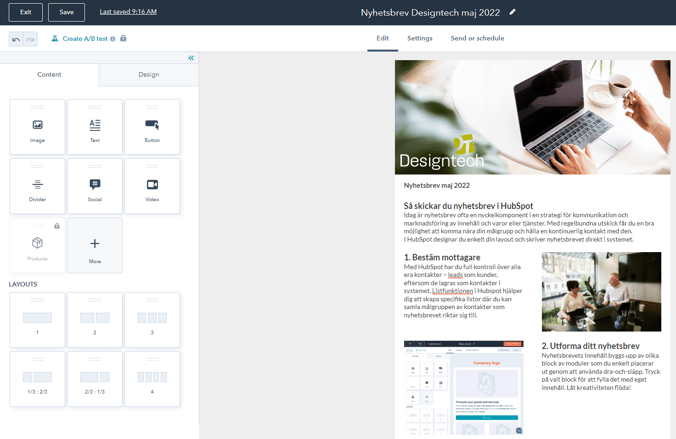Click Create A/B test link
The height and width of the screenshot is (439, 676).
tap(84, 39)
